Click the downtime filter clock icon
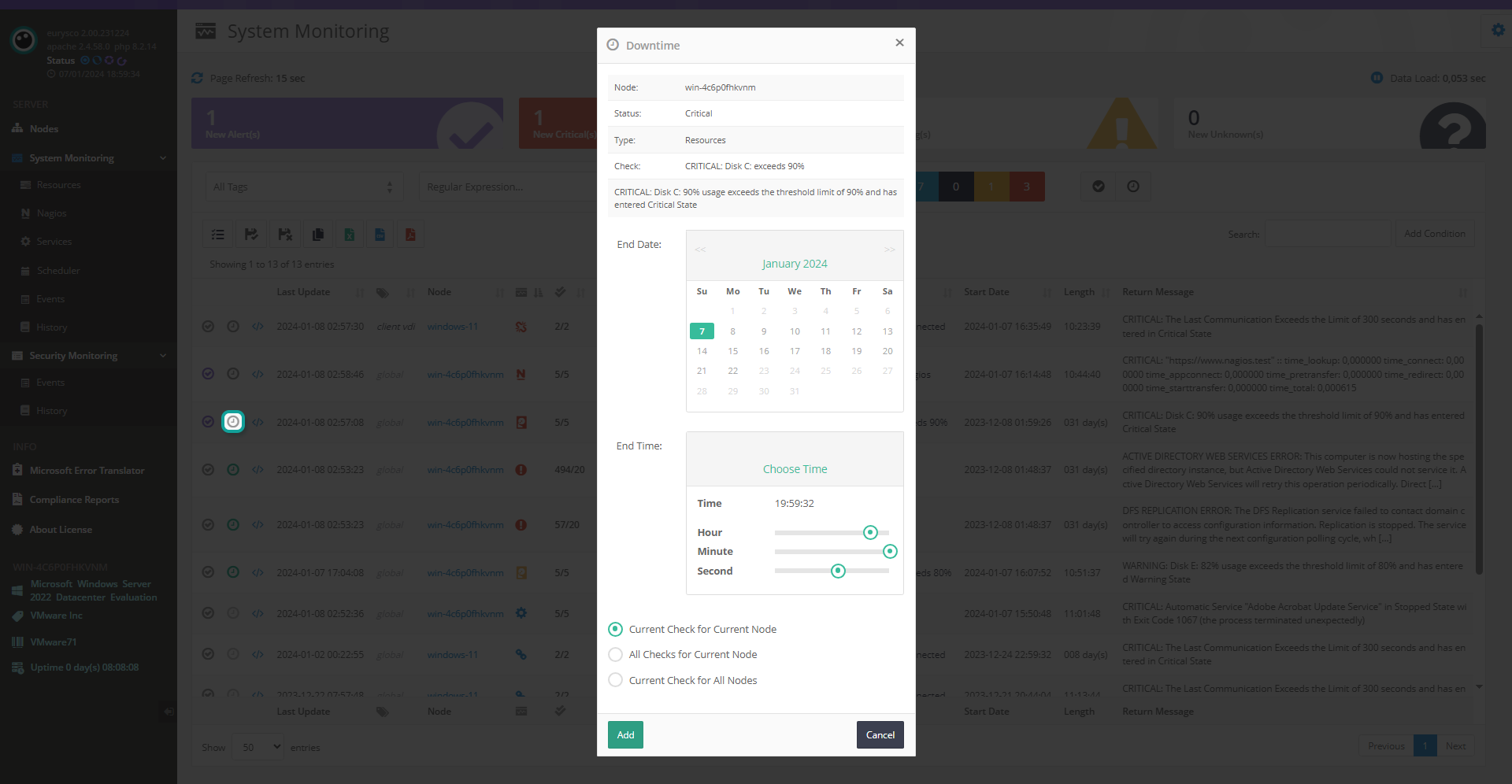Image resolution: width=1512 pixels, height=784 pixels. click(1133, 187)
